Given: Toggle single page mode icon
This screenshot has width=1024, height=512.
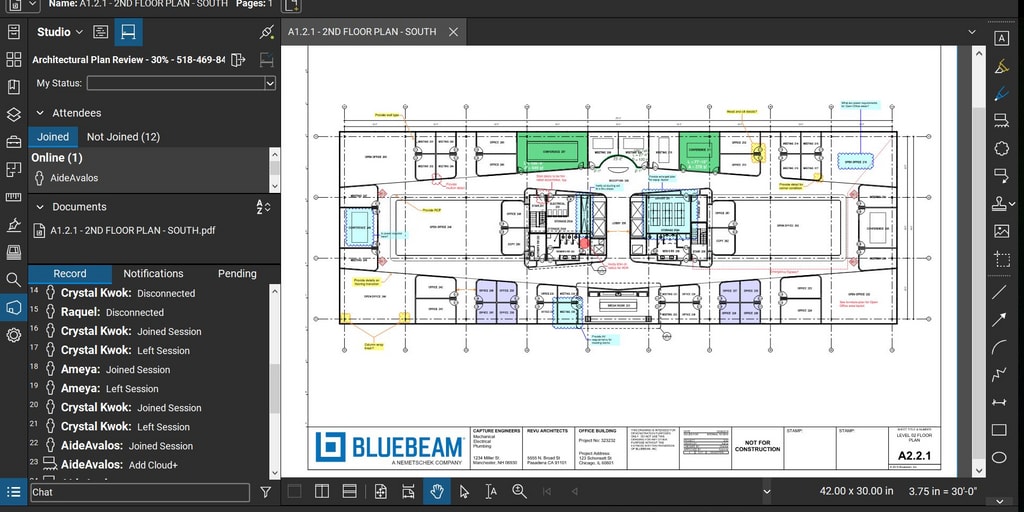Looking at the screenshot, I should 381,491.
